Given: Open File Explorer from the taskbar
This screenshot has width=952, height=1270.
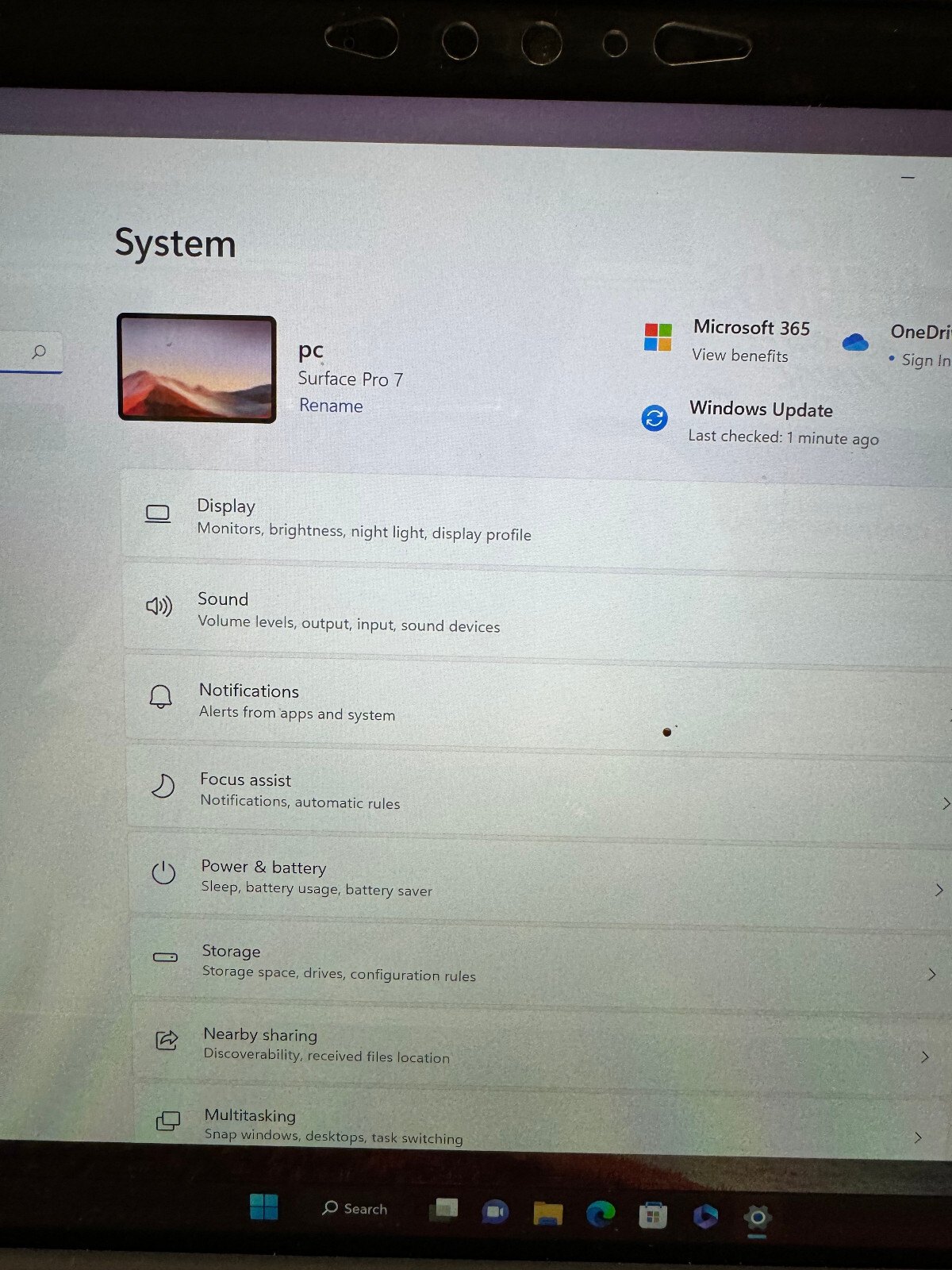Looking at the screenshot, I should click(548, 1213).
